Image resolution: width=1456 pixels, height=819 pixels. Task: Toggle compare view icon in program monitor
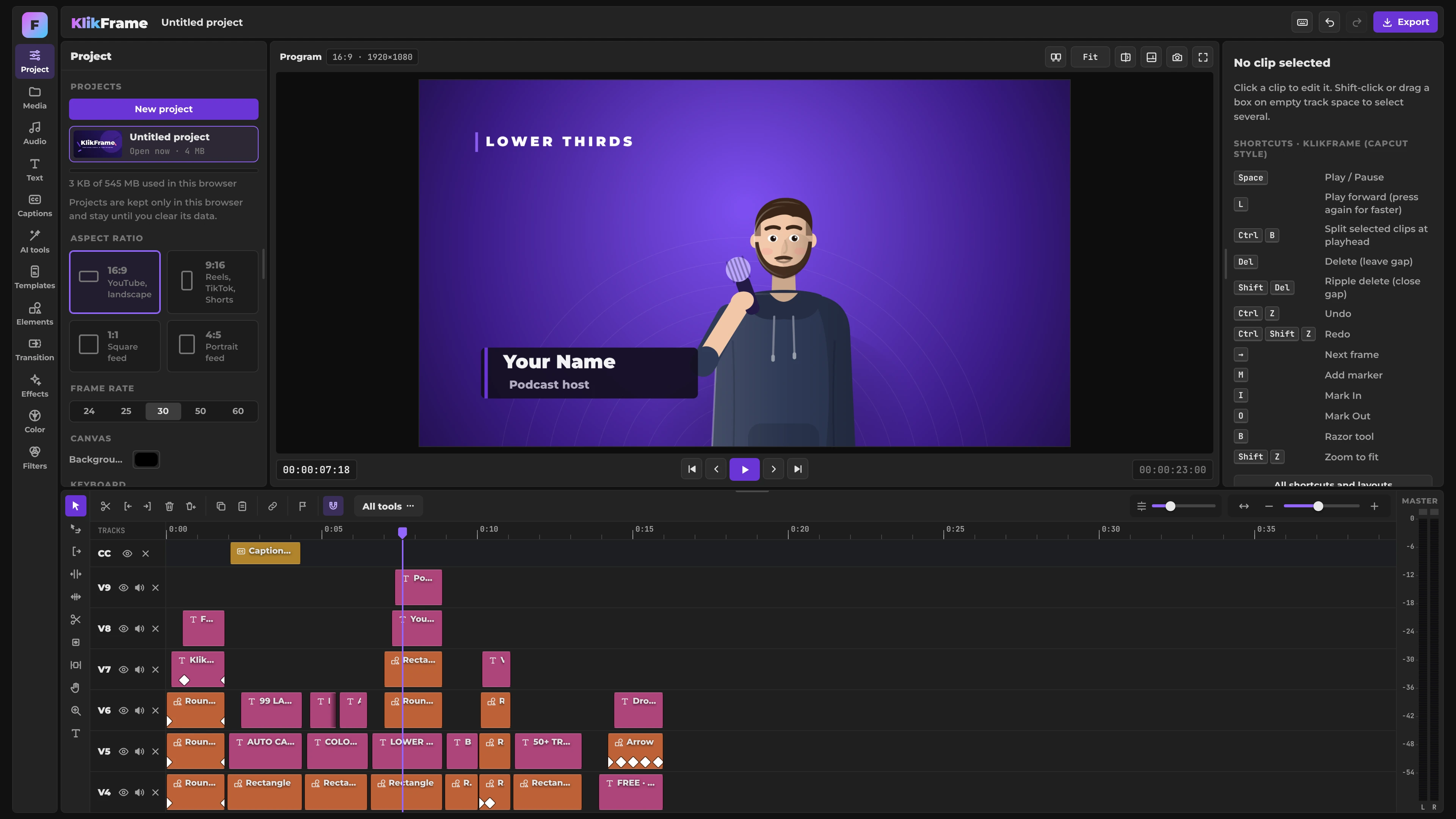(1126, 57)
